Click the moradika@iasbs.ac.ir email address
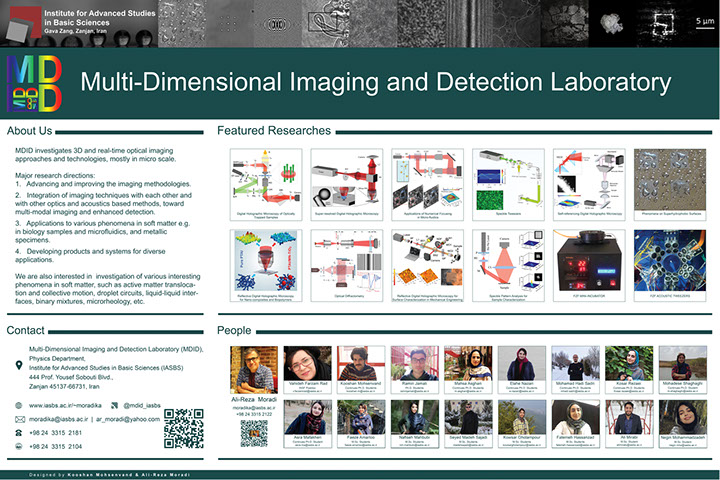 [58, 419]
